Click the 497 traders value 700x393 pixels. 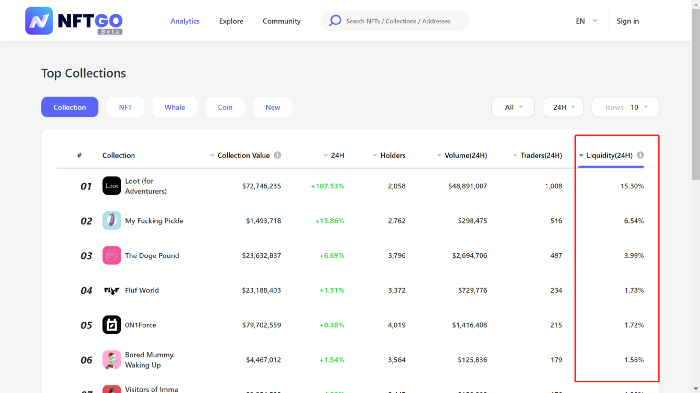pos(556,255)
